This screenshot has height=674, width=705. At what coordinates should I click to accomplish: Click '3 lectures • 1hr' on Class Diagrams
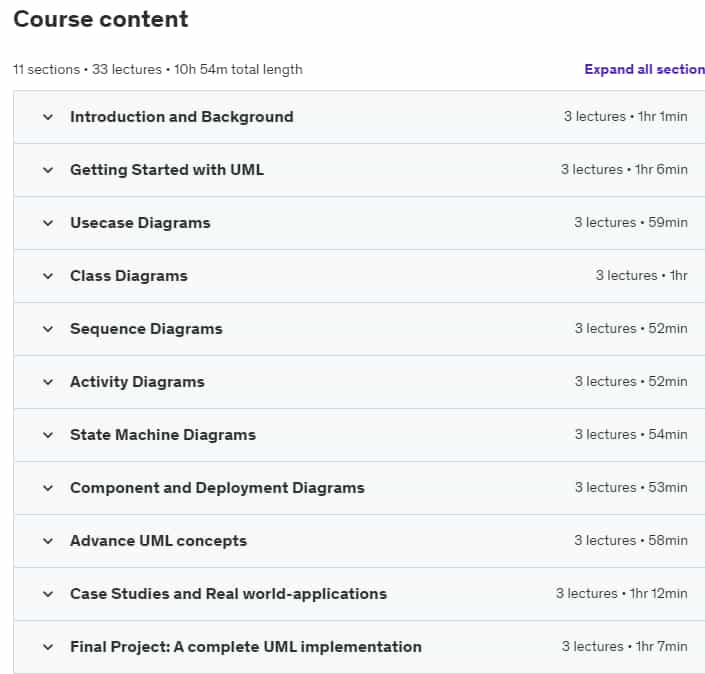642,276
